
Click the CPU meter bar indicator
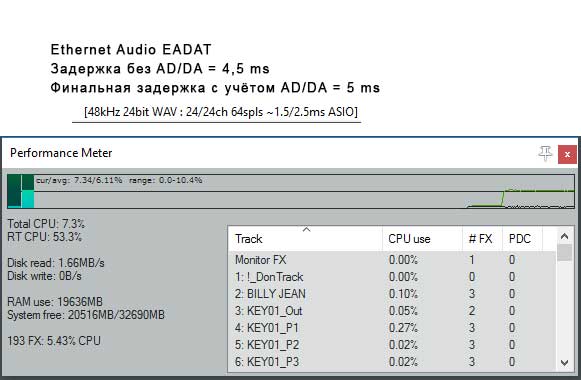[x=21, y=191]
